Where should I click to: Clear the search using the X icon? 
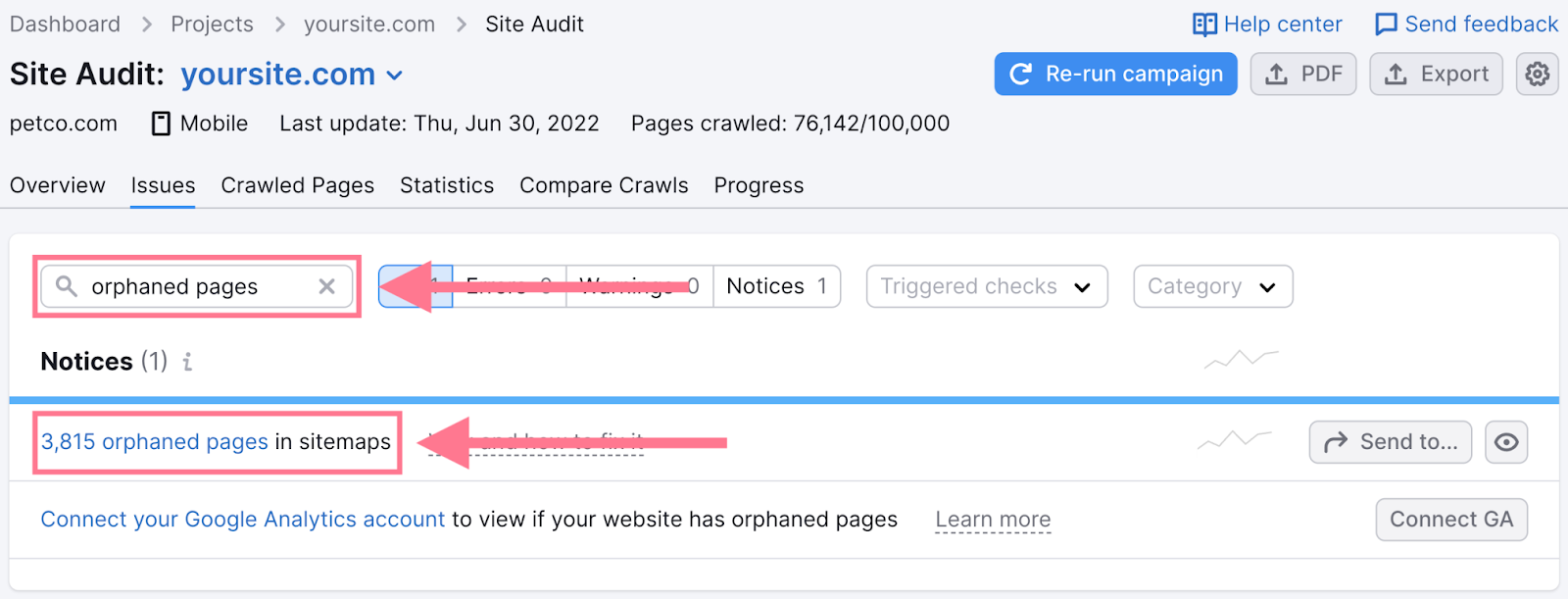tap(327, 286)
